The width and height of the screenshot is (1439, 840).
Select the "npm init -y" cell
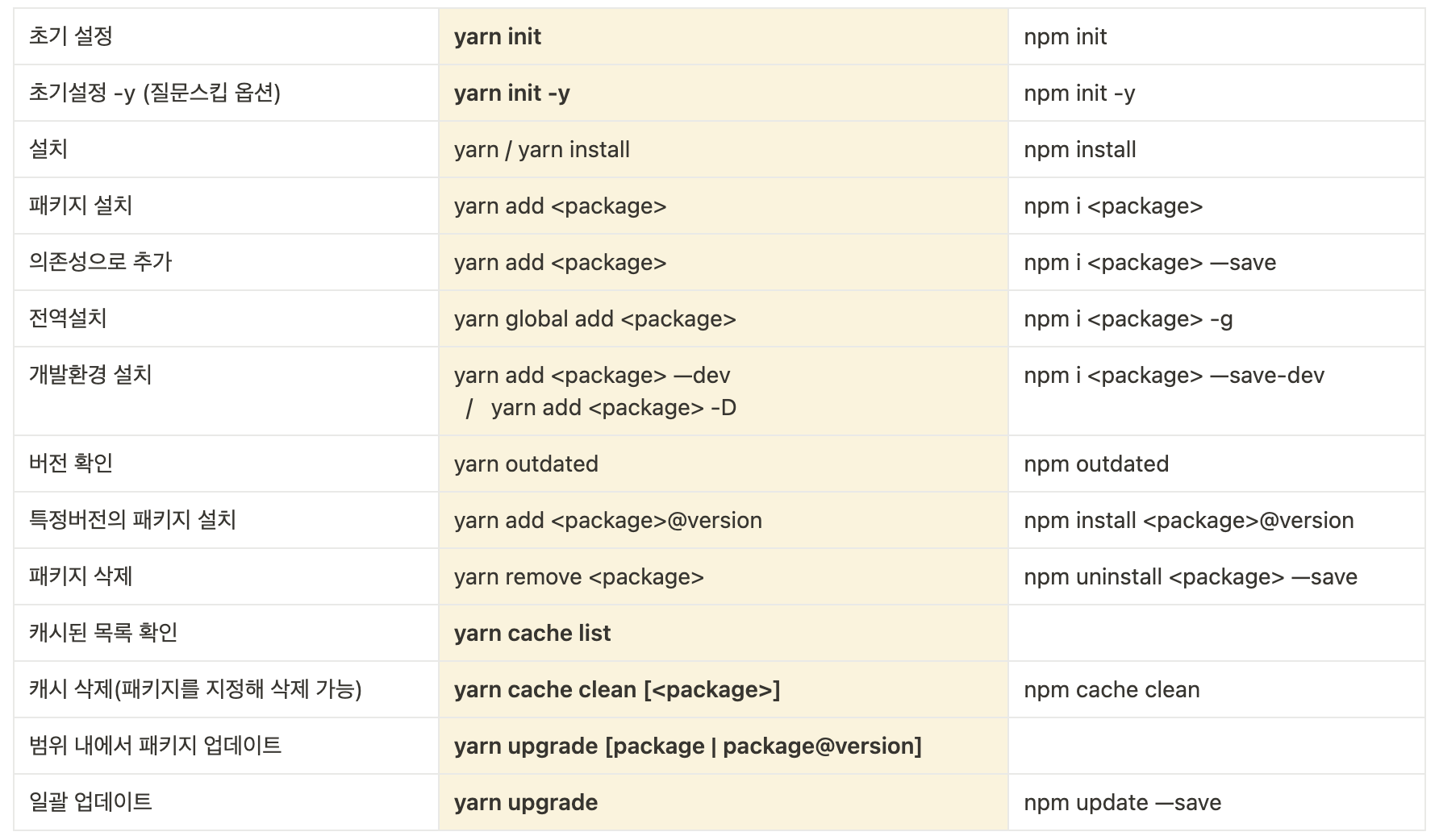(x=1079, y=94)
